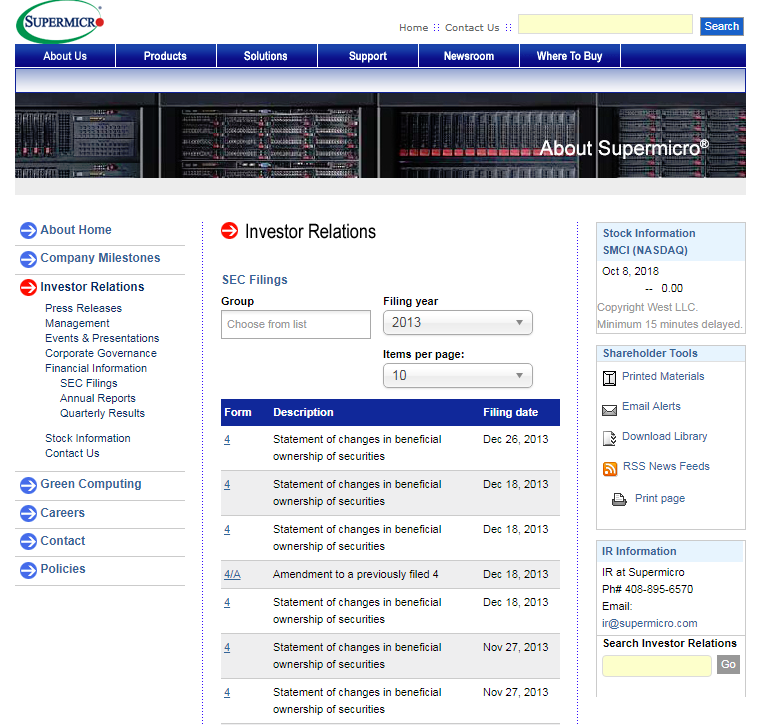Open the Solutions menu
The width and height of the screenshot is (759, 725).
(266, 56)
